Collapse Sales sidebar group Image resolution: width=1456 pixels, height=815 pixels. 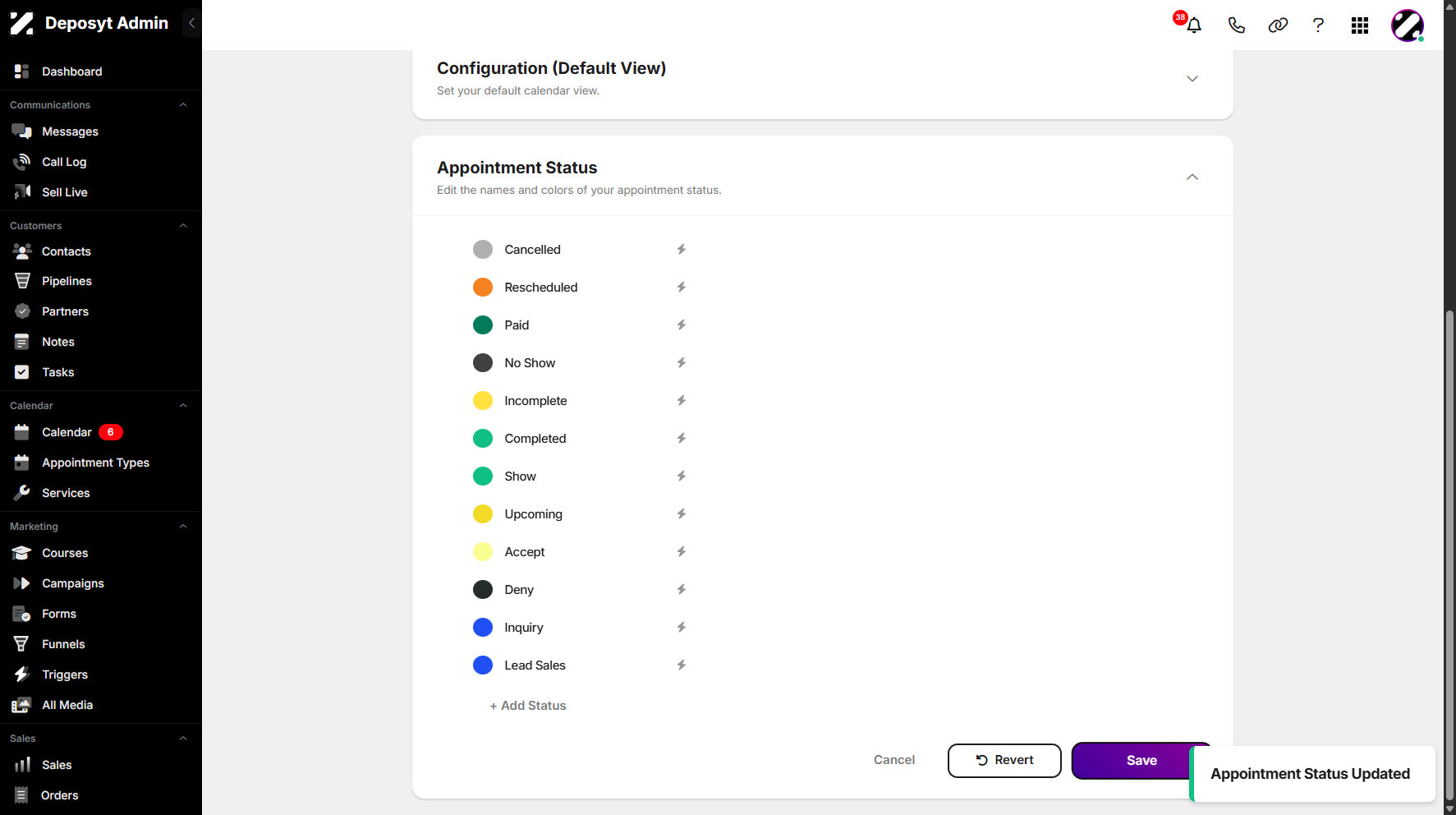pyautogui.click(x=183, y=739)
